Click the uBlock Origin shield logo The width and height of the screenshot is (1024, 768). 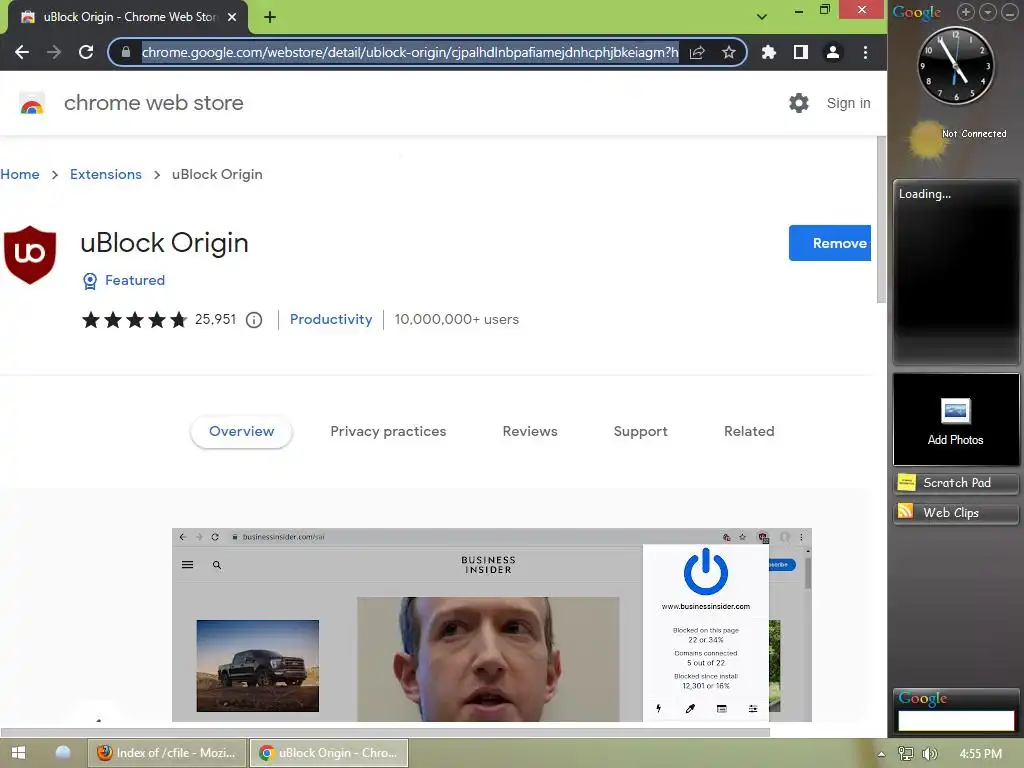click(x=30, y=255)
